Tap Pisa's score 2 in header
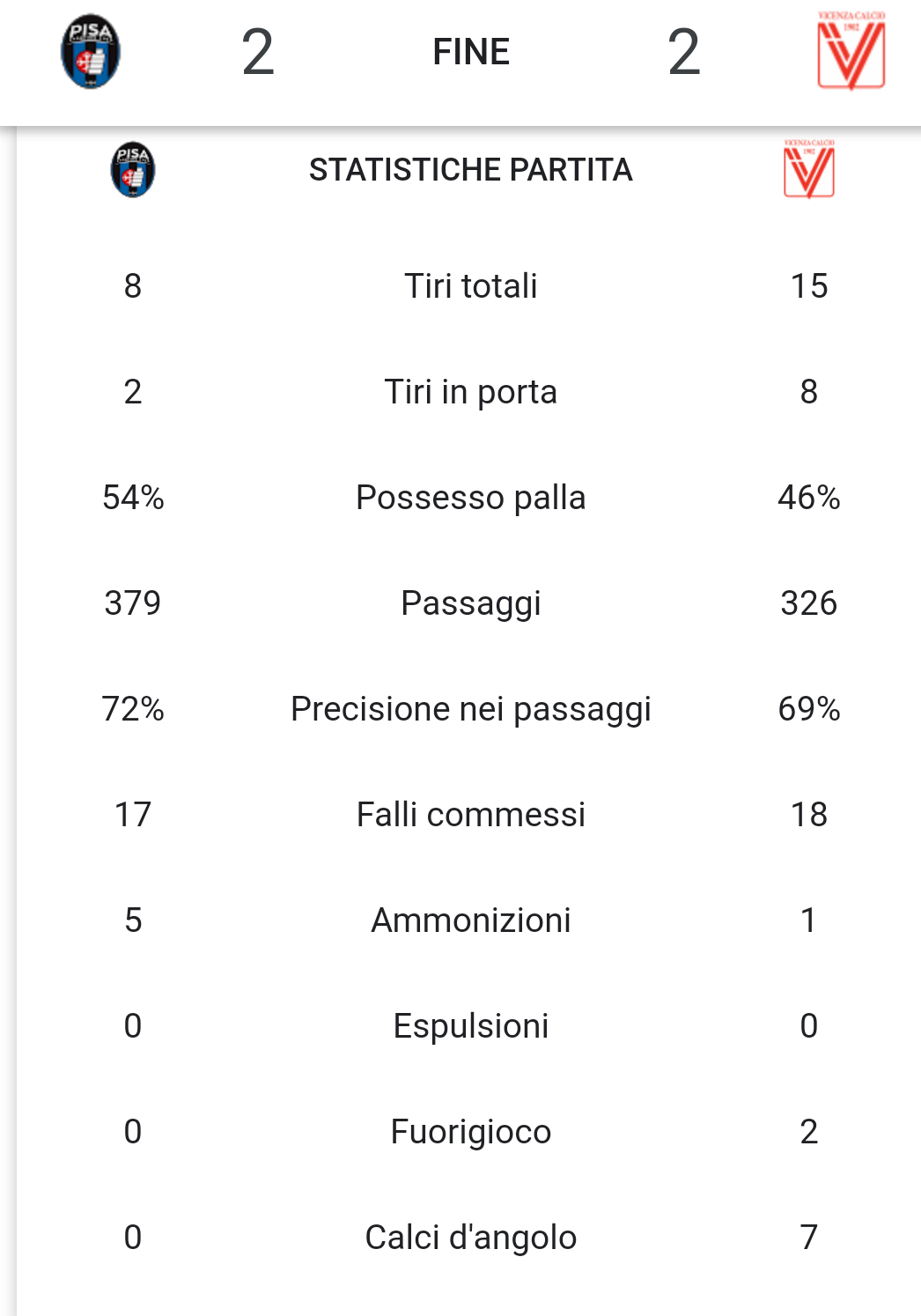 [x=258, y=52]
